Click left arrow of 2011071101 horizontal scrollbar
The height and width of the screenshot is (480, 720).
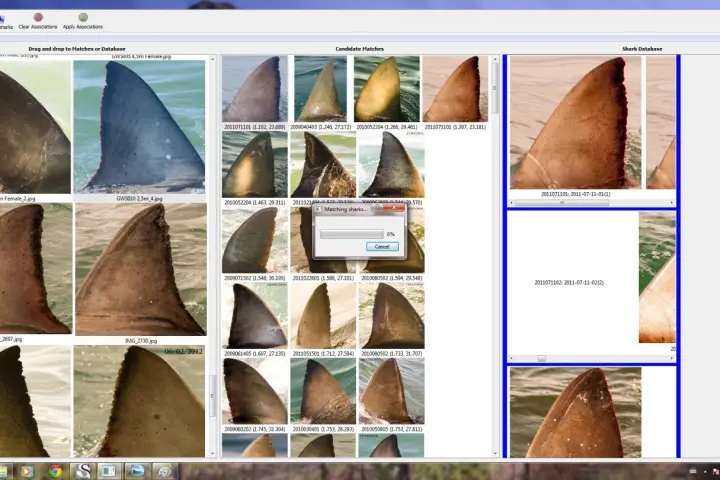tap(512, 203)
